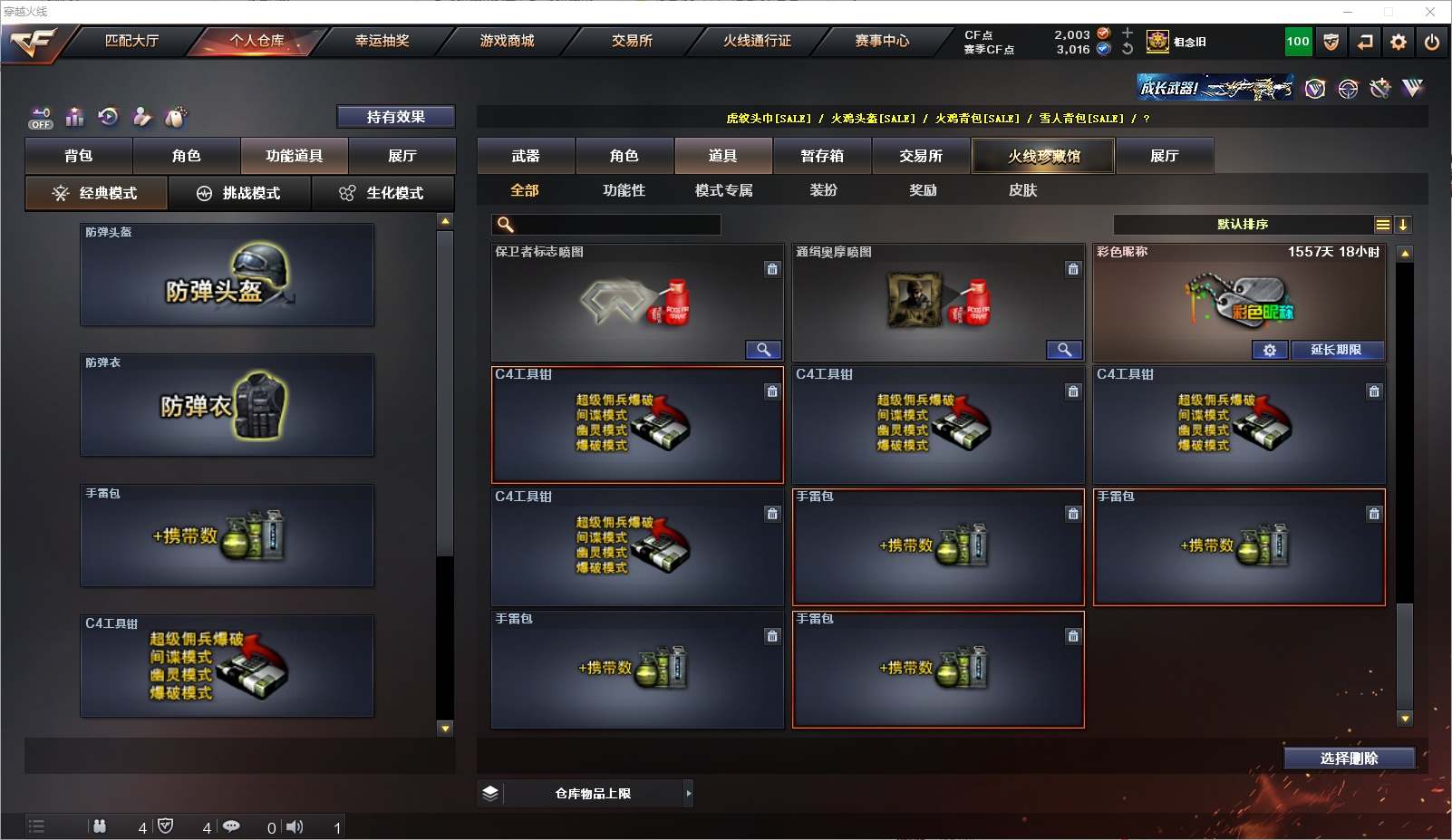Click the 成长武器 banner

pos(1215,88)
